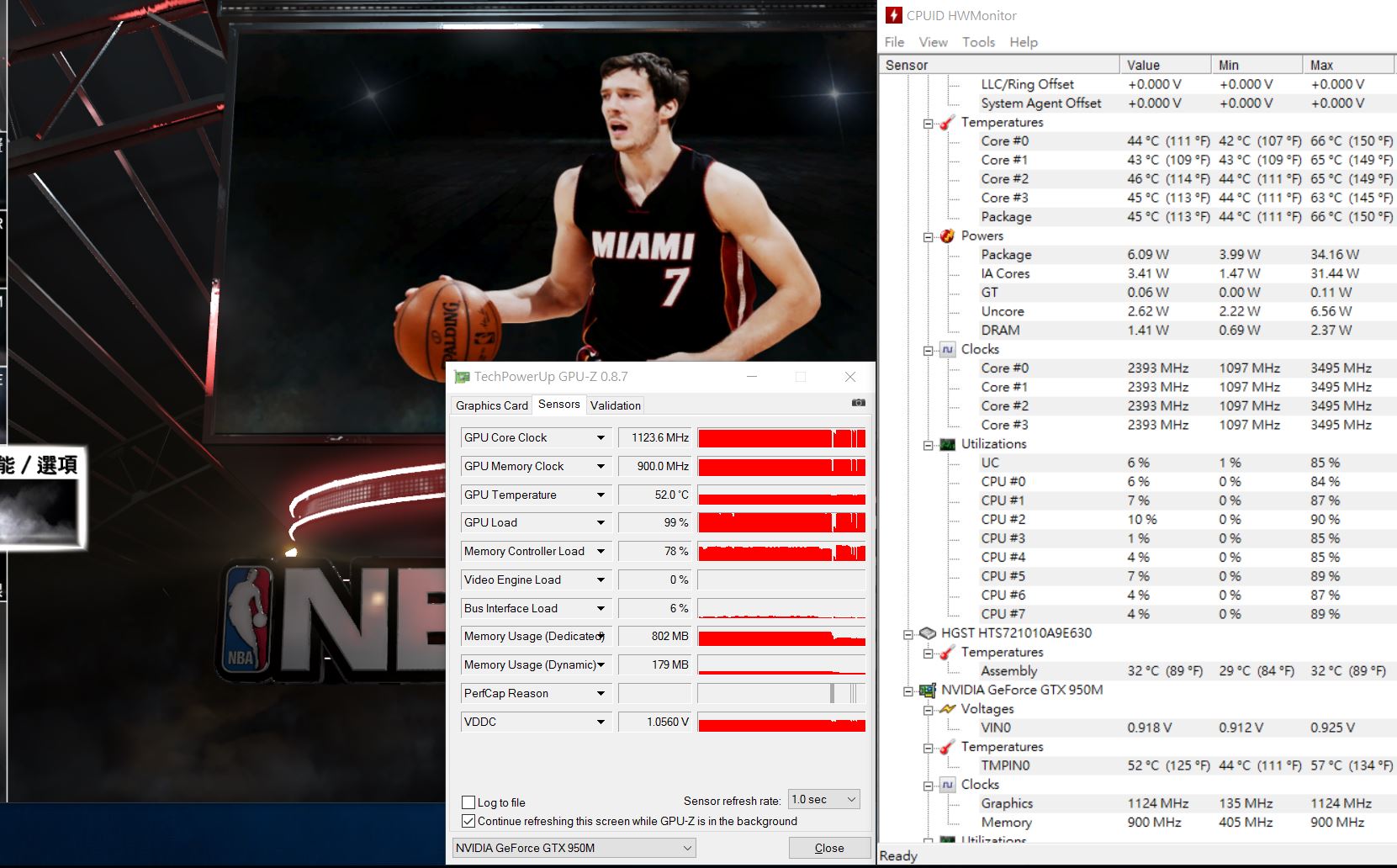This screenshot has width=1397, height=868.
Task: Open the HWMonitor Help menu
Action: coord(1024,42)
